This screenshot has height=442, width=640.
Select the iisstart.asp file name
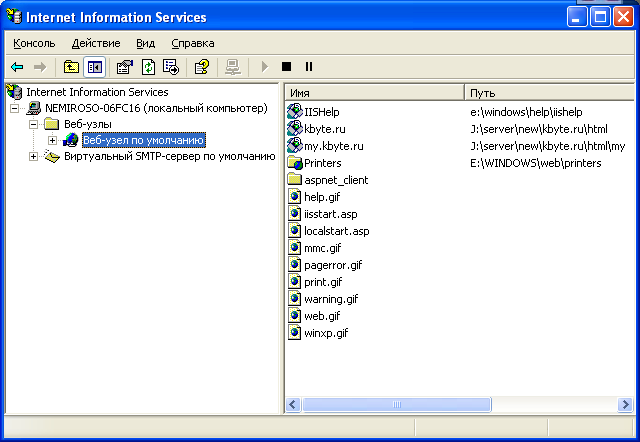331,214
